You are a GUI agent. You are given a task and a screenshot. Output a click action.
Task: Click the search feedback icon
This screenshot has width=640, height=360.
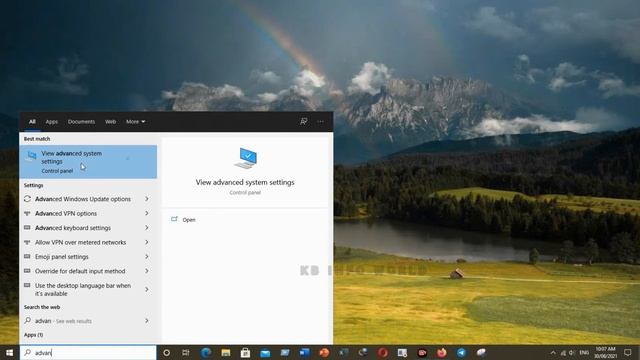click(304, 122)
